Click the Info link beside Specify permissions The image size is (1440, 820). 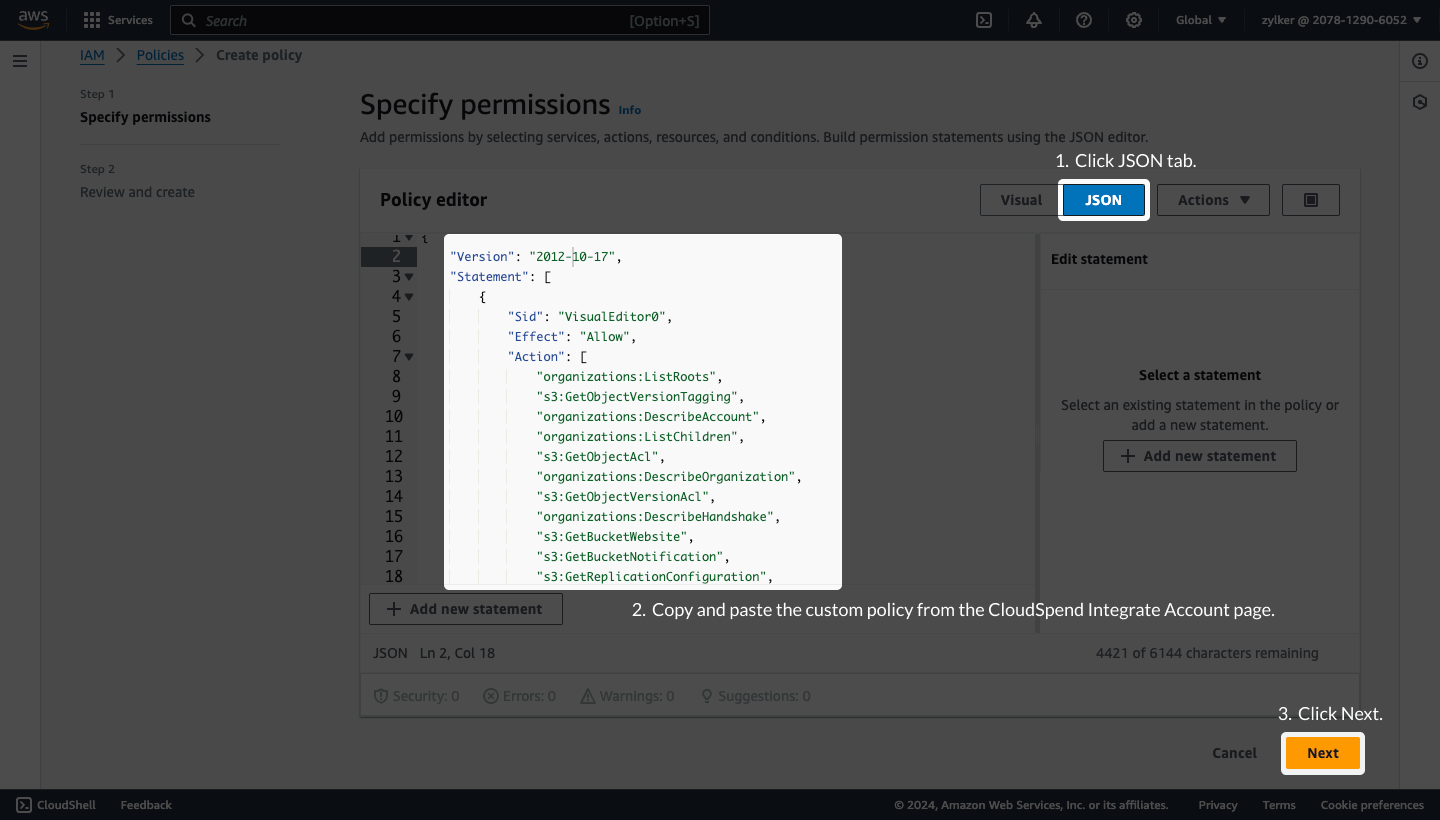point(630,109)
